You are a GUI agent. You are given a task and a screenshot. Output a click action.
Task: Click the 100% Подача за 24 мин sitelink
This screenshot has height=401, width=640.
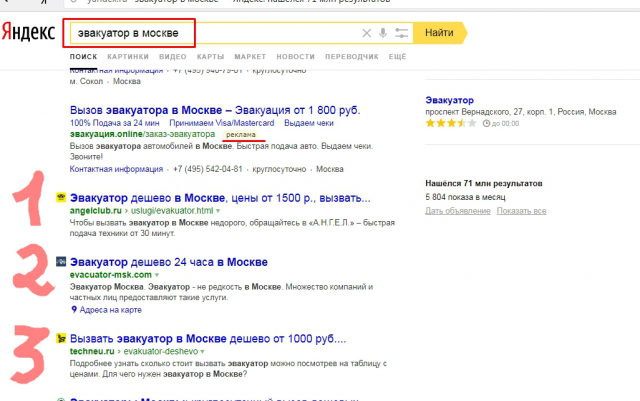[x=115, y=123]
